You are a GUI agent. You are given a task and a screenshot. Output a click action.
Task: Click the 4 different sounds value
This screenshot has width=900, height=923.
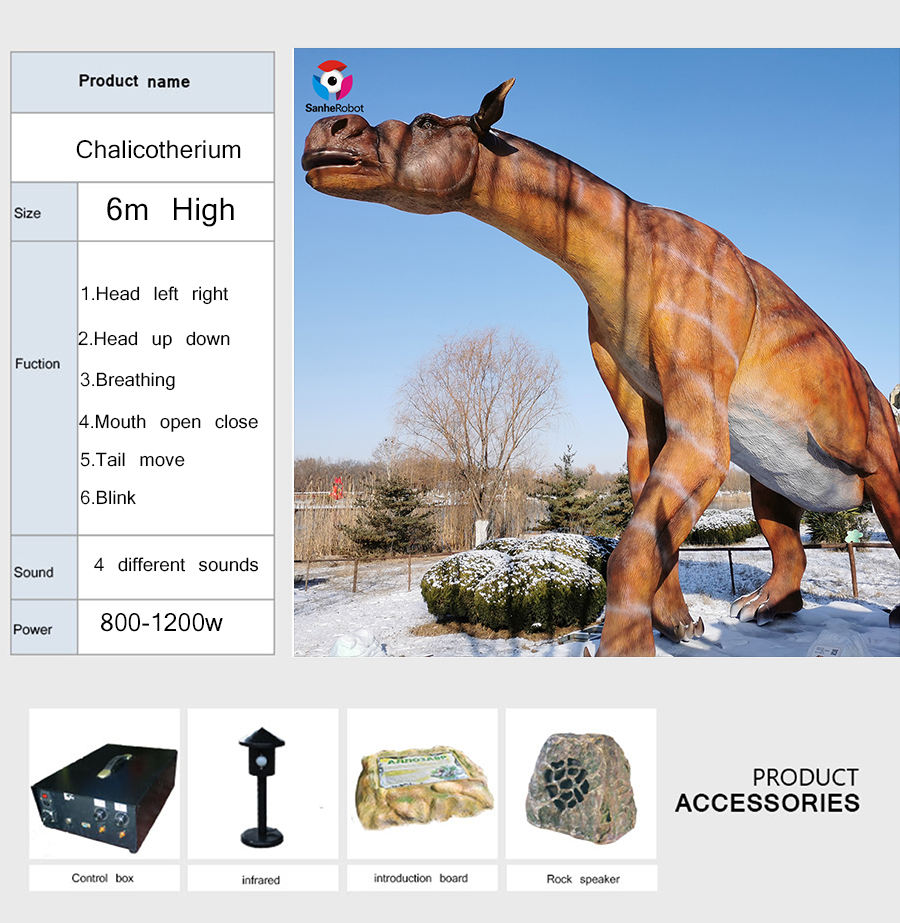pyautogui.click(x=176, y=565)
